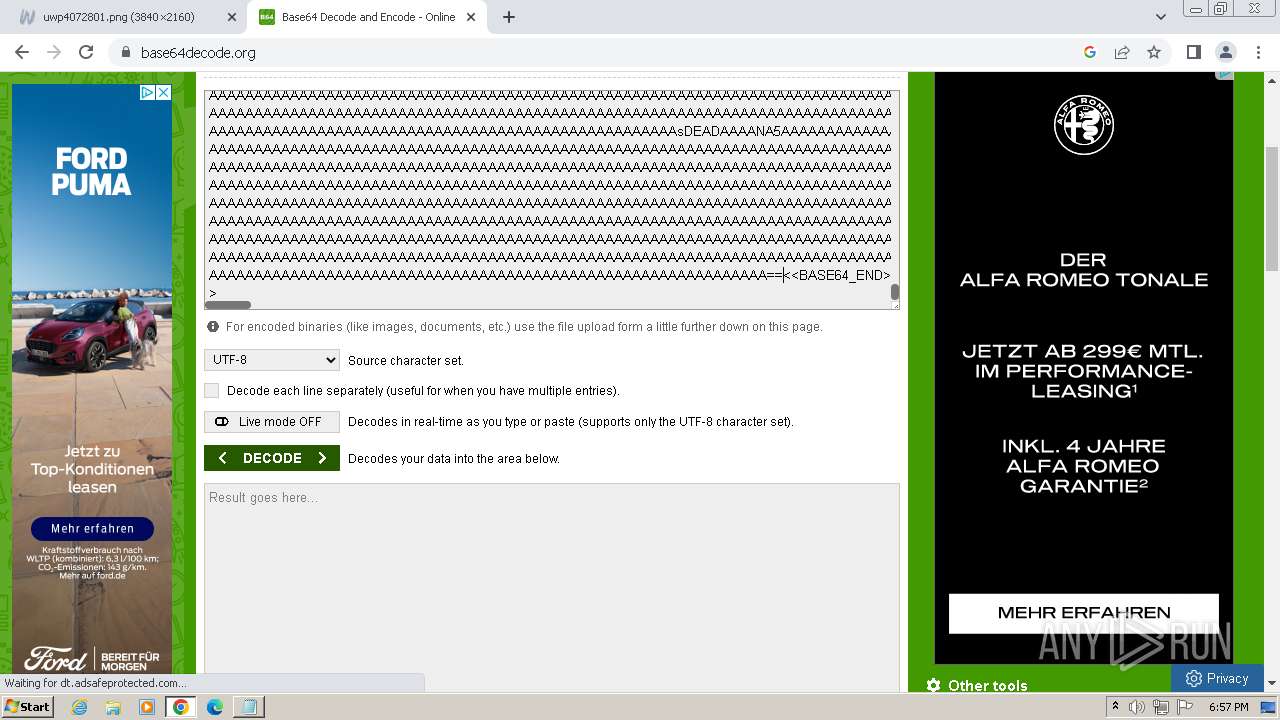Open the Chrome side panel
The image size is (1280, 720).
coord(1193,52)
